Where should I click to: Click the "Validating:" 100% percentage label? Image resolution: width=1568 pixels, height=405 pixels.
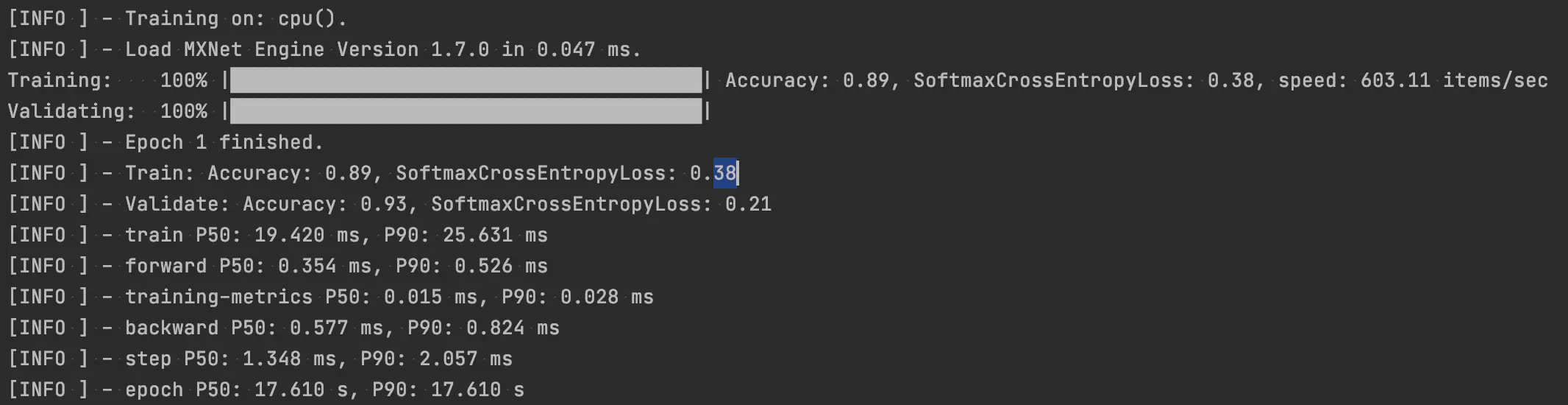pyautogui.click(x=183, y=111)
